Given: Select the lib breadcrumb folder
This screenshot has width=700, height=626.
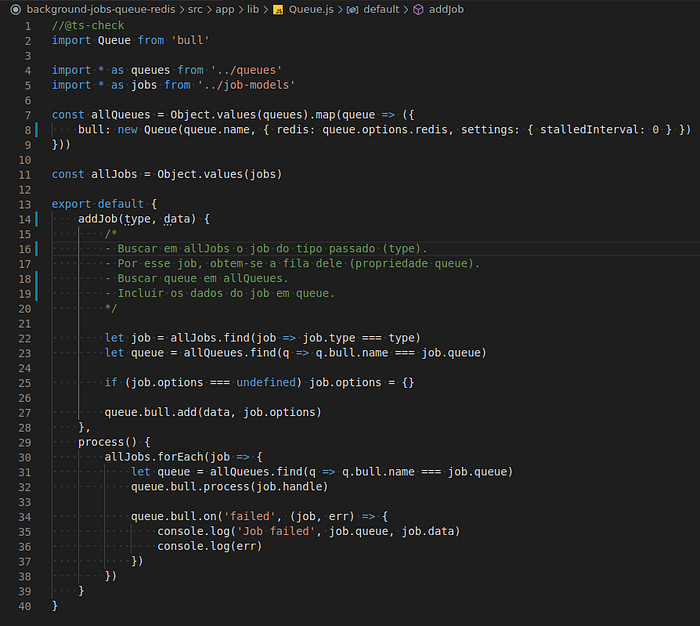Looking at the screenshot, I should pyautogui.click(x=253, y=9).
